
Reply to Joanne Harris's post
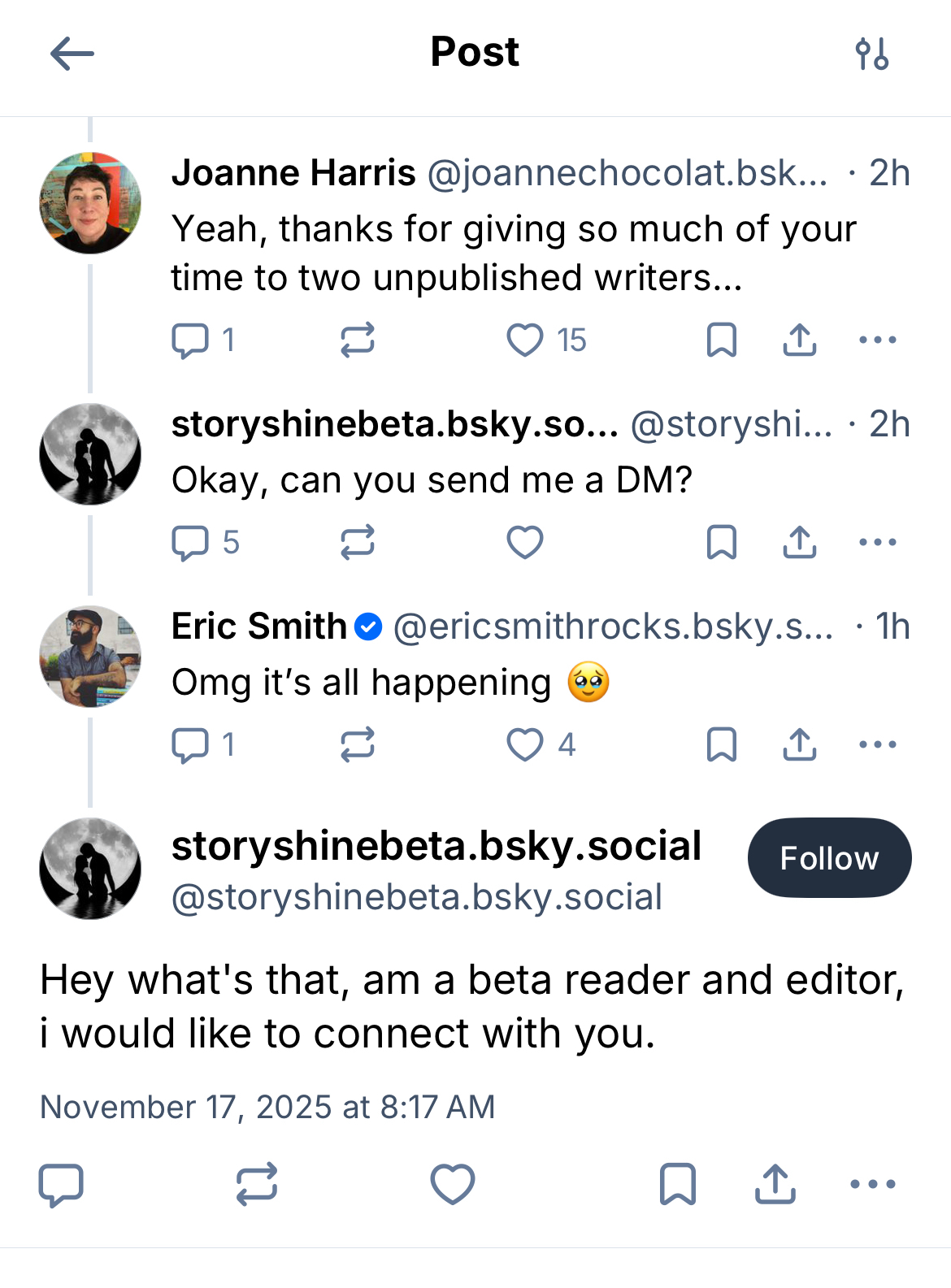pyautogui.click(x=191, y=340)
